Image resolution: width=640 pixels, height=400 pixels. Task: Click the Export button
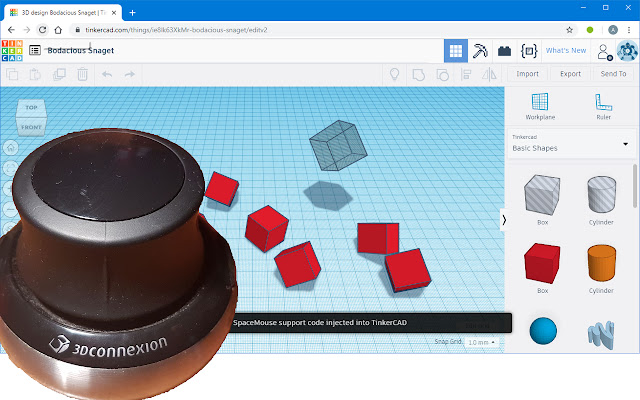570,74
